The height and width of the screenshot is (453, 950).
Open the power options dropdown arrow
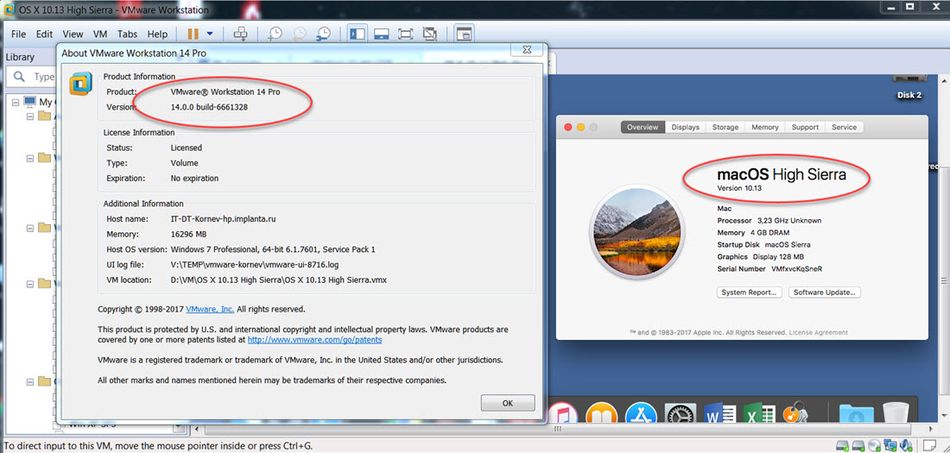pyautogui.click(x=210, y=35)
